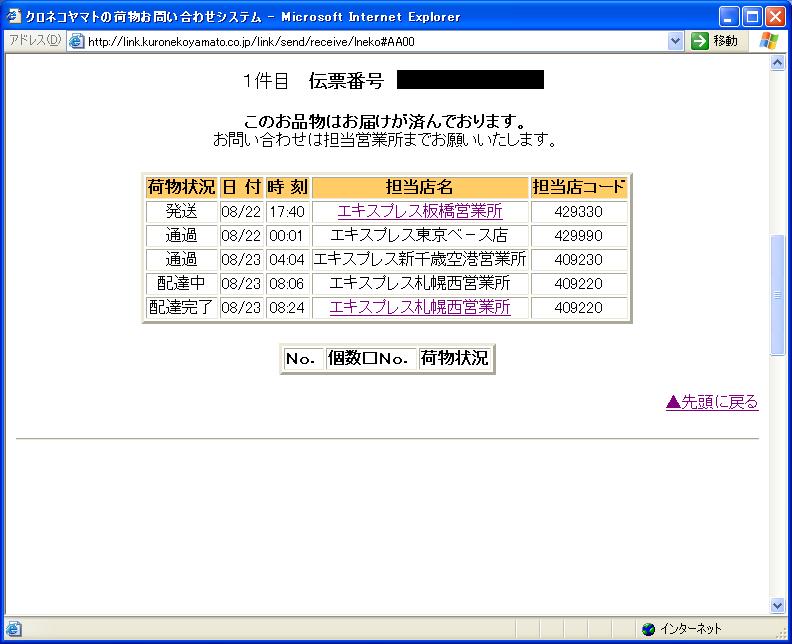Click the No. header cell
This screenshot has width=792, height=644.
click(x=303, y=359)
